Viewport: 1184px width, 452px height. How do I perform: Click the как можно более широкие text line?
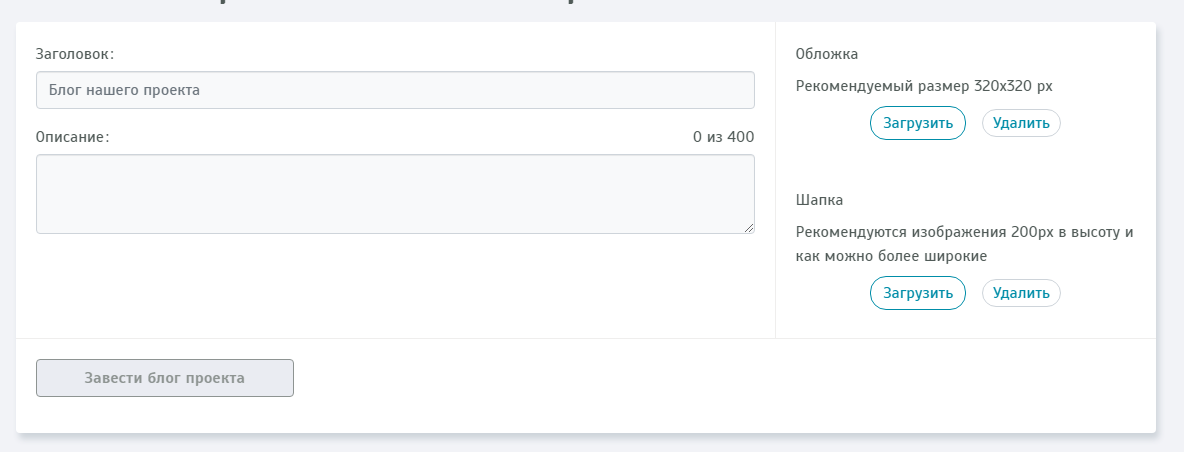tap(891, 256)
